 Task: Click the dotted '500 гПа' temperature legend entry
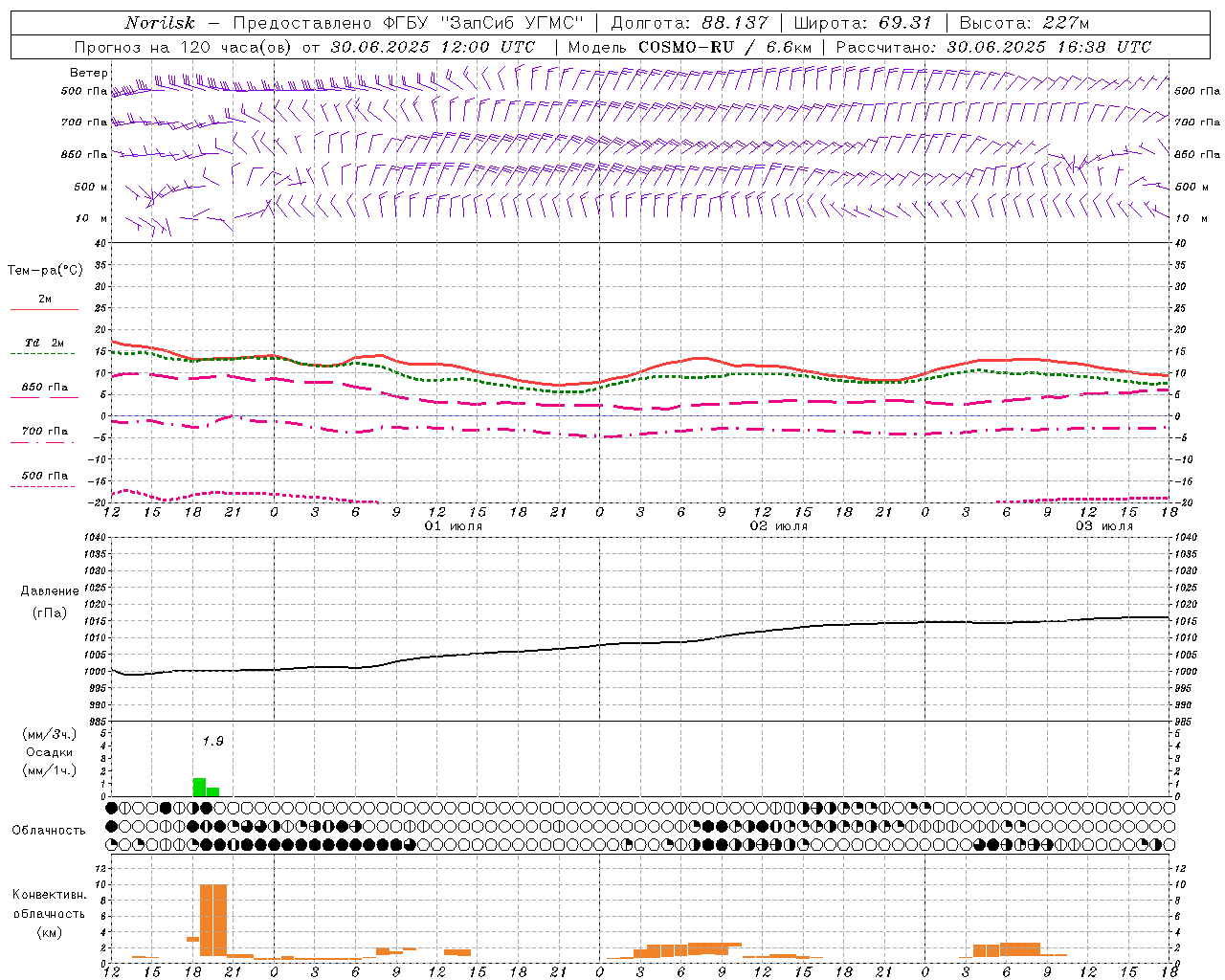click(45, 476)
